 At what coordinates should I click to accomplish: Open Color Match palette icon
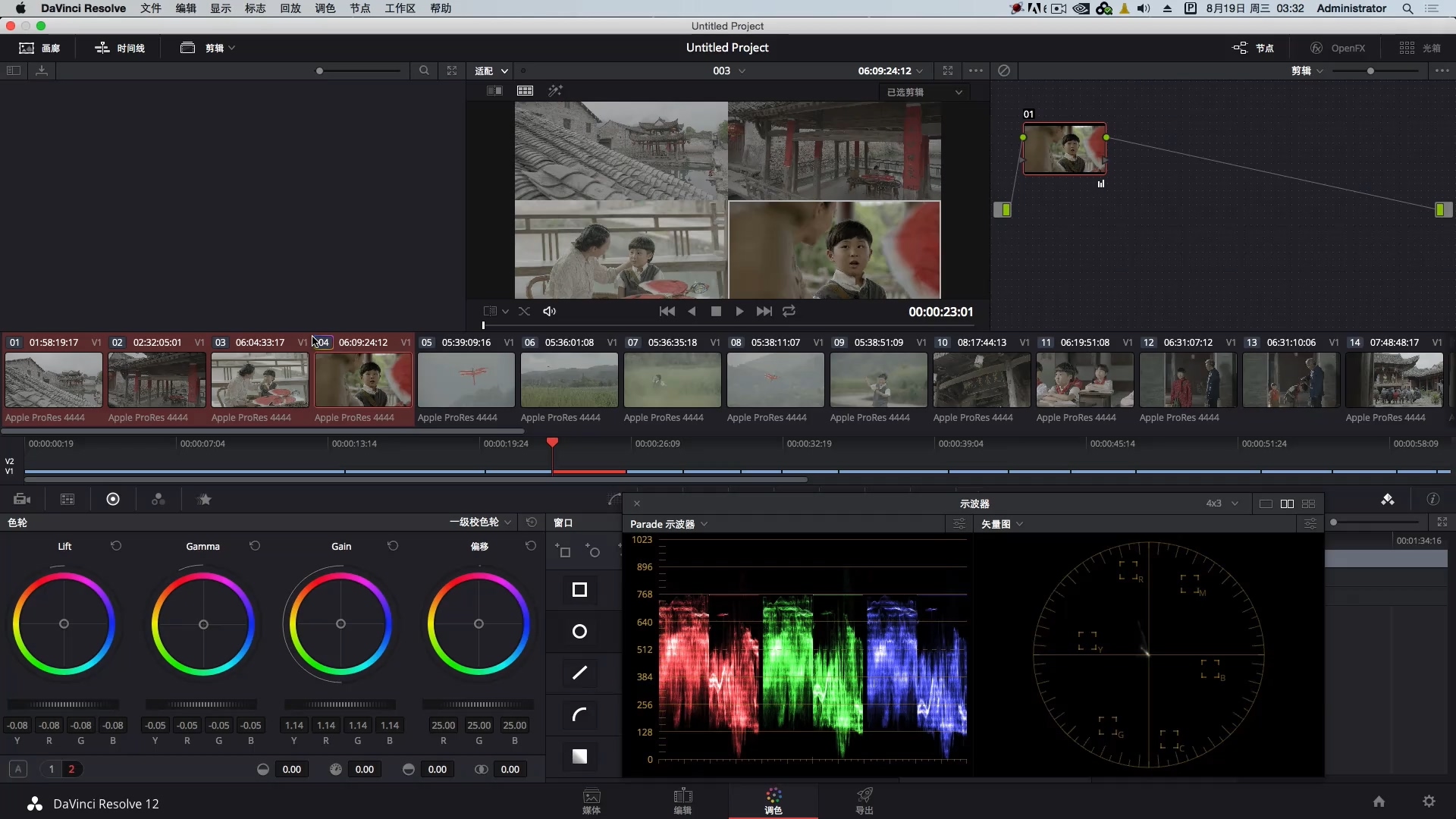tap(67, 499)
